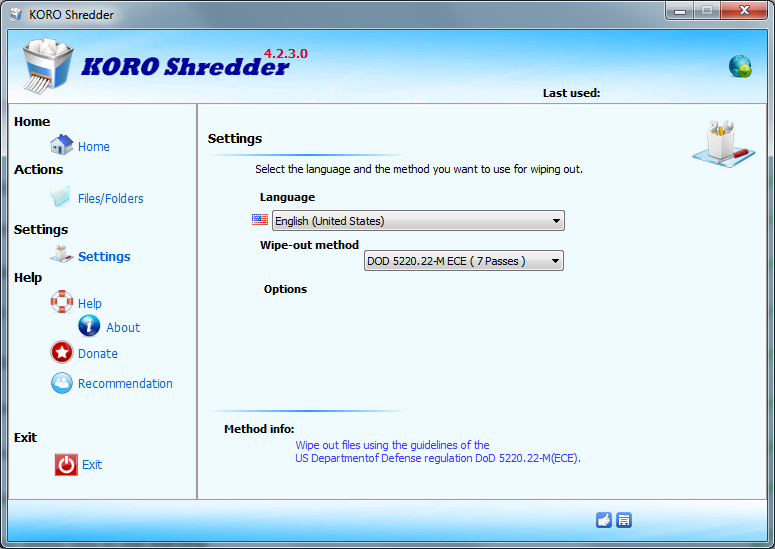Select the Settings link in sidebar

coord(104,256)
